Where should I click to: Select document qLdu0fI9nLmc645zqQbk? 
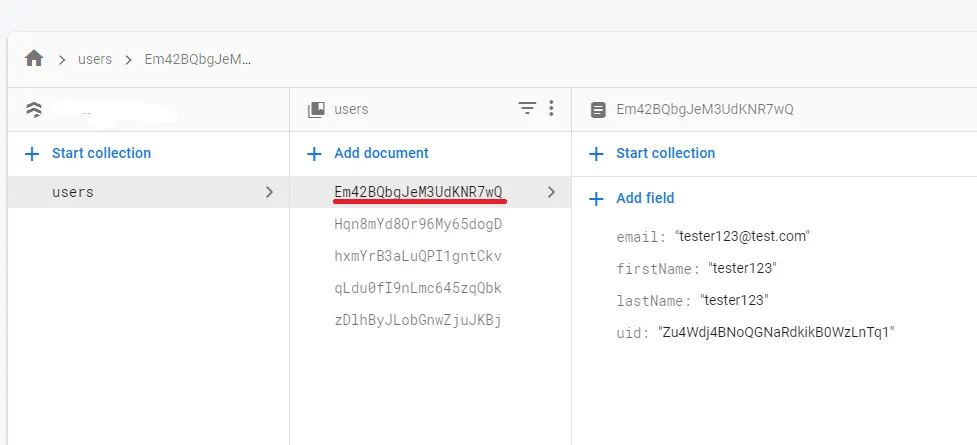click(x=418, y=288)
